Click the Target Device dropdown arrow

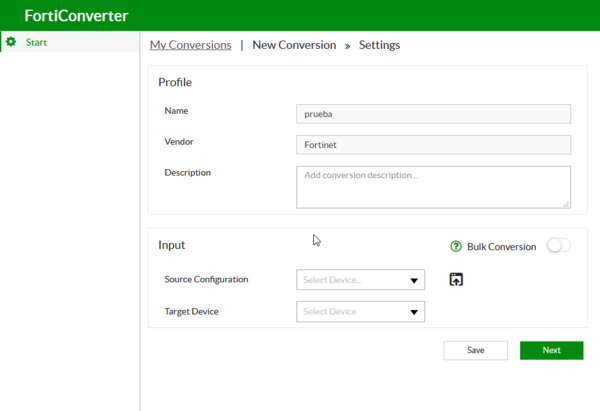414,312
